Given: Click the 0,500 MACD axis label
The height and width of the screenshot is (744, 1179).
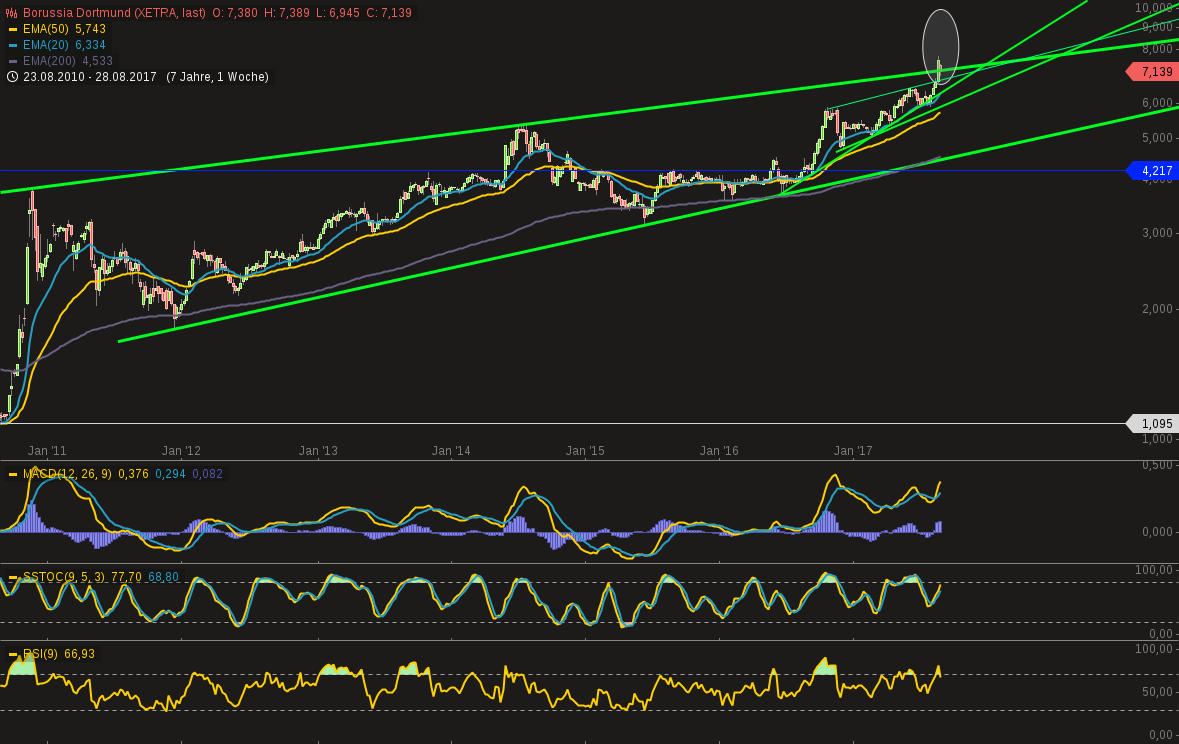Looking at the screenshot, I should (1157, 465).
